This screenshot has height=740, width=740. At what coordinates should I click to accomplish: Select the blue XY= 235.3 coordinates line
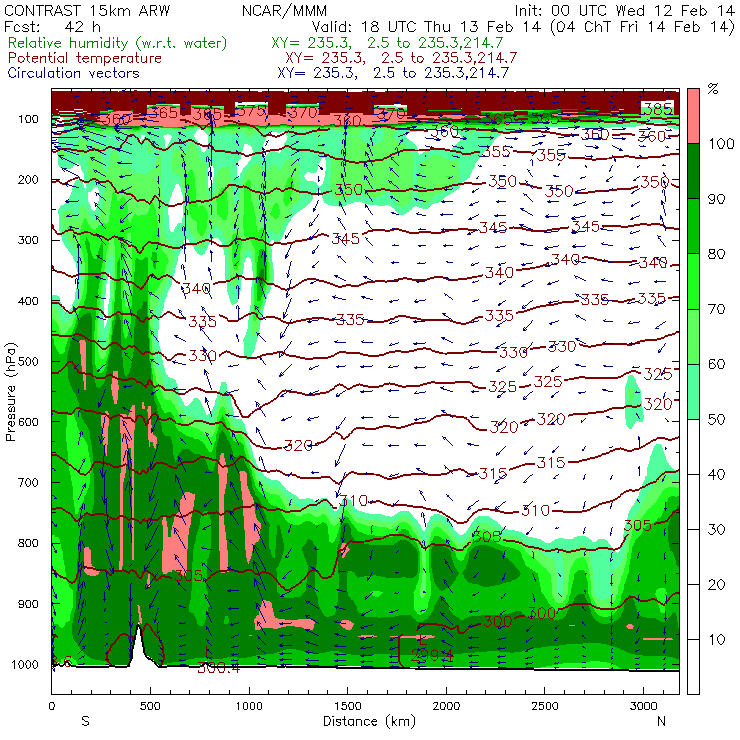(x=393, y=73)
